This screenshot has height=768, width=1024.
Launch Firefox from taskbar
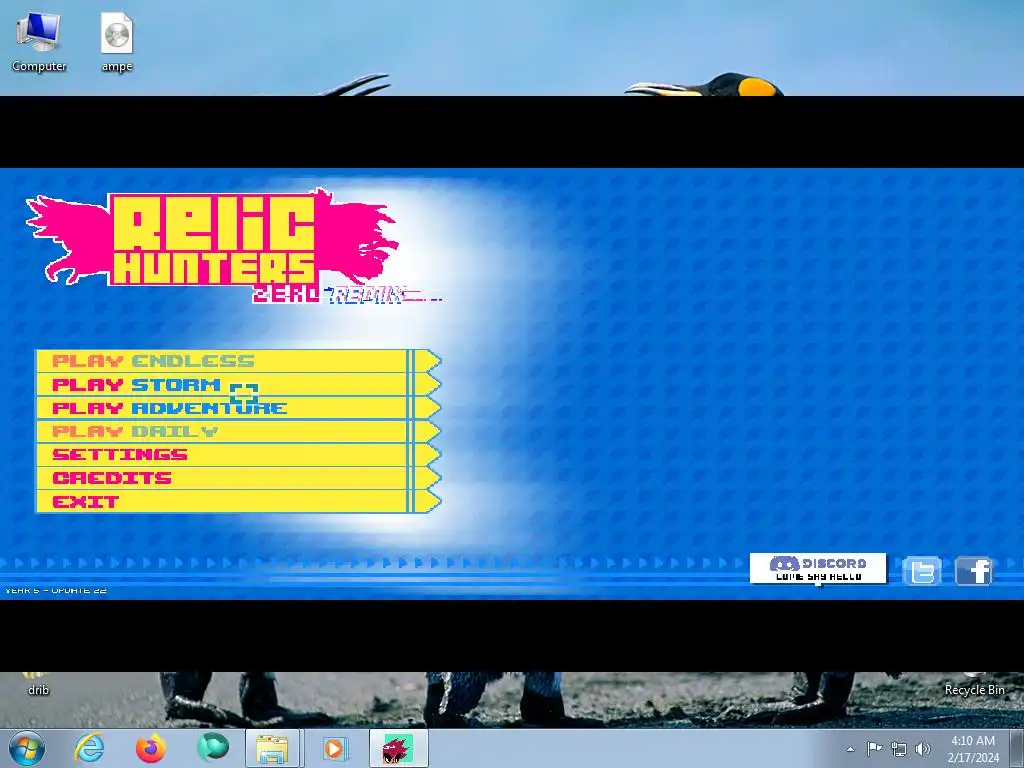click(x=150, y=748)
